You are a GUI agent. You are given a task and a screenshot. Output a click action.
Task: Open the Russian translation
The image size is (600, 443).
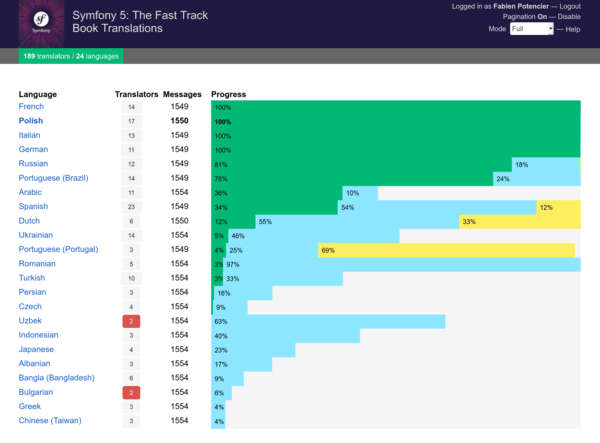coord(33,163)
